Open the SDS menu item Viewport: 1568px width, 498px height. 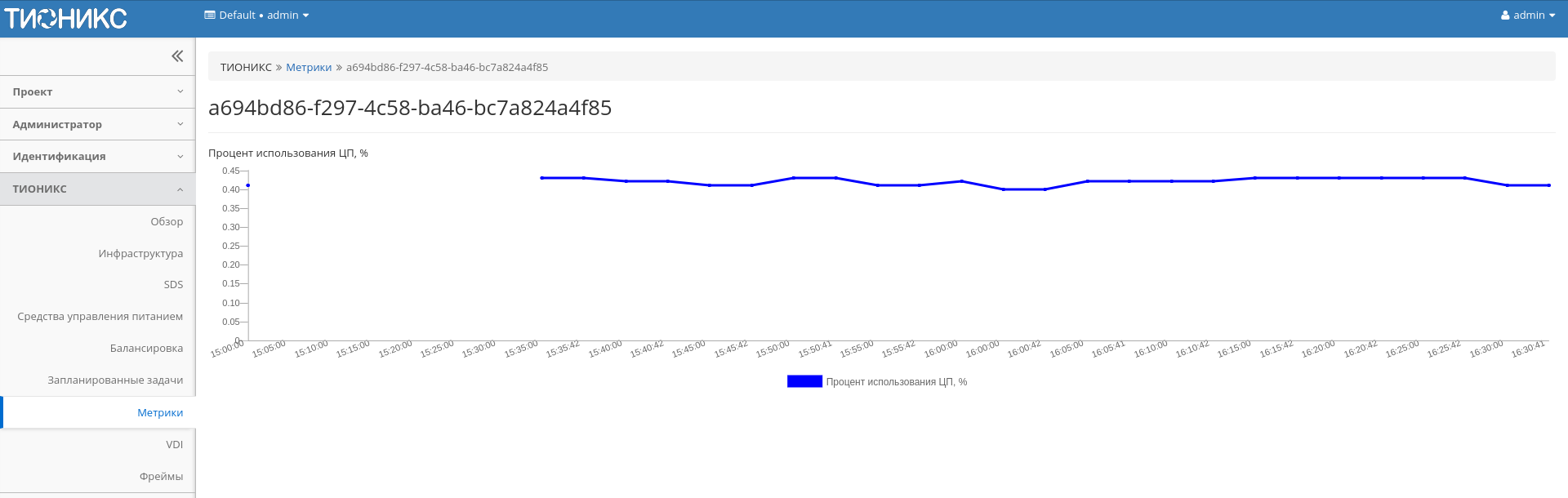click(173, 285)
